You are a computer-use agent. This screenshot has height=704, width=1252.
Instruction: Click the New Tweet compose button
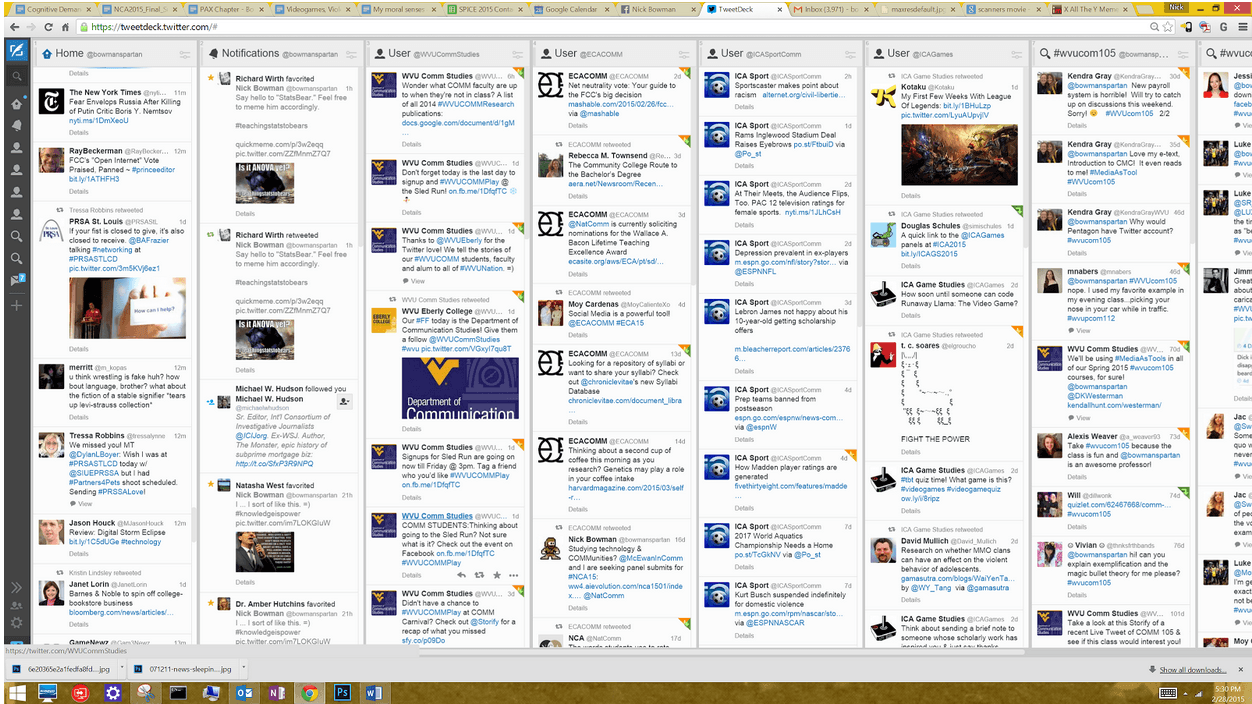pyautogui.click(x=16, y=52)
